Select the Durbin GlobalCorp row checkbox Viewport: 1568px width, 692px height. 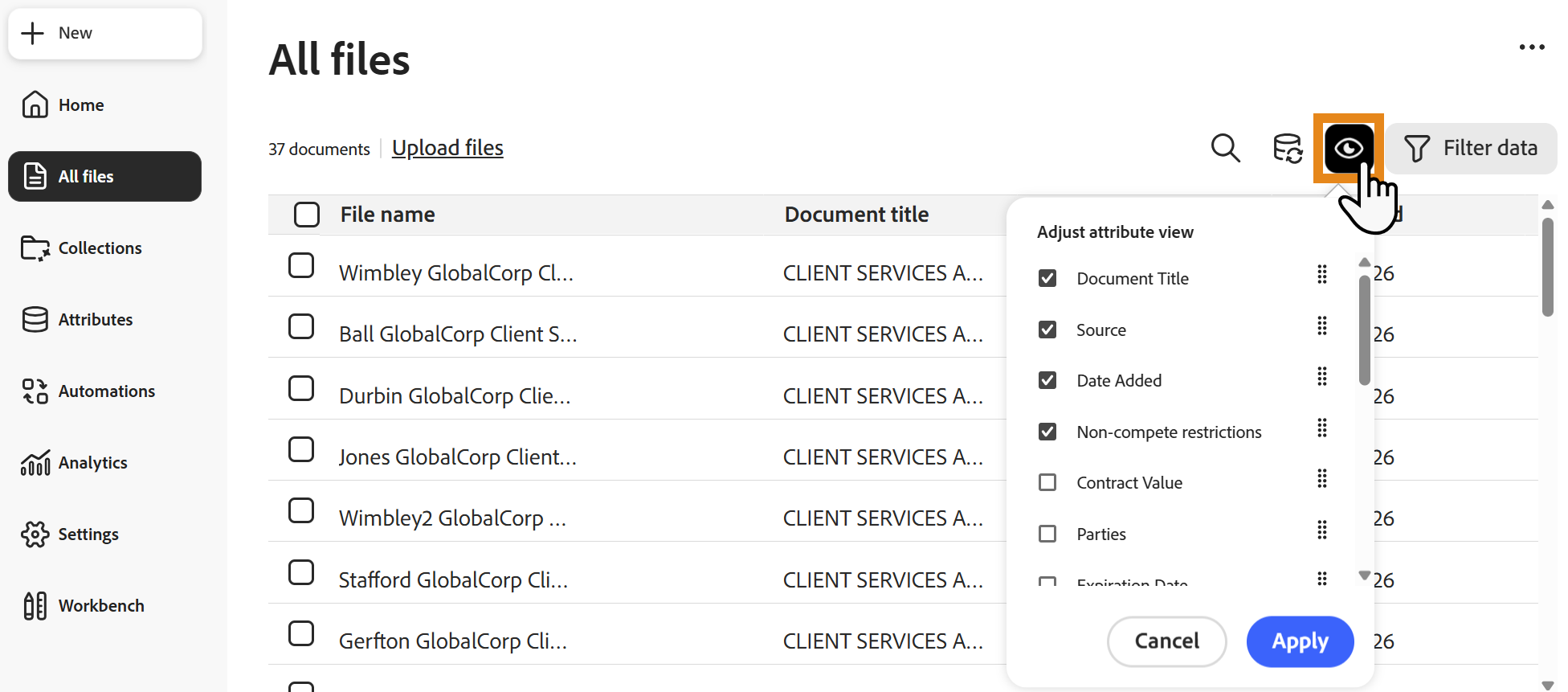301,388
